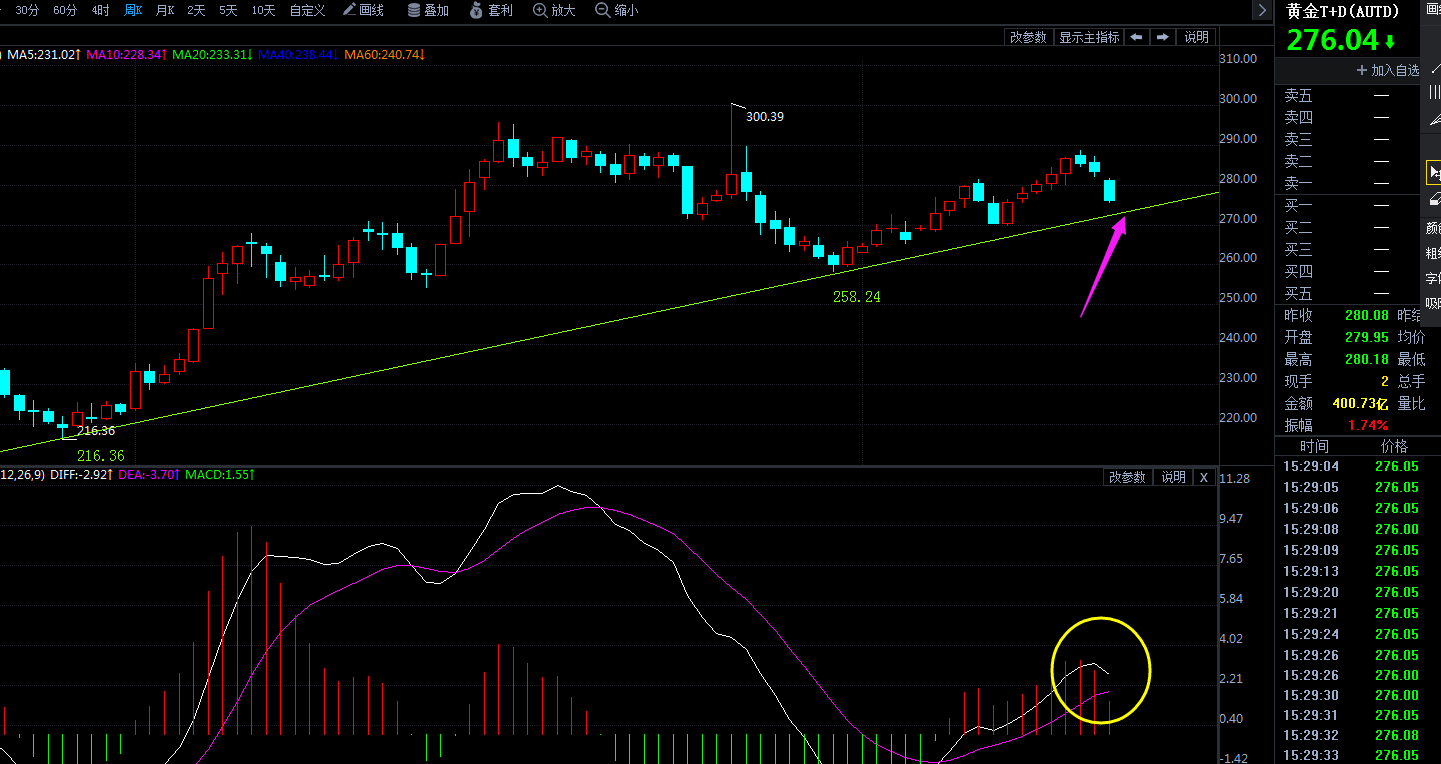
Task: Shift chart right with the right arrow
Action: (1162, 37)
